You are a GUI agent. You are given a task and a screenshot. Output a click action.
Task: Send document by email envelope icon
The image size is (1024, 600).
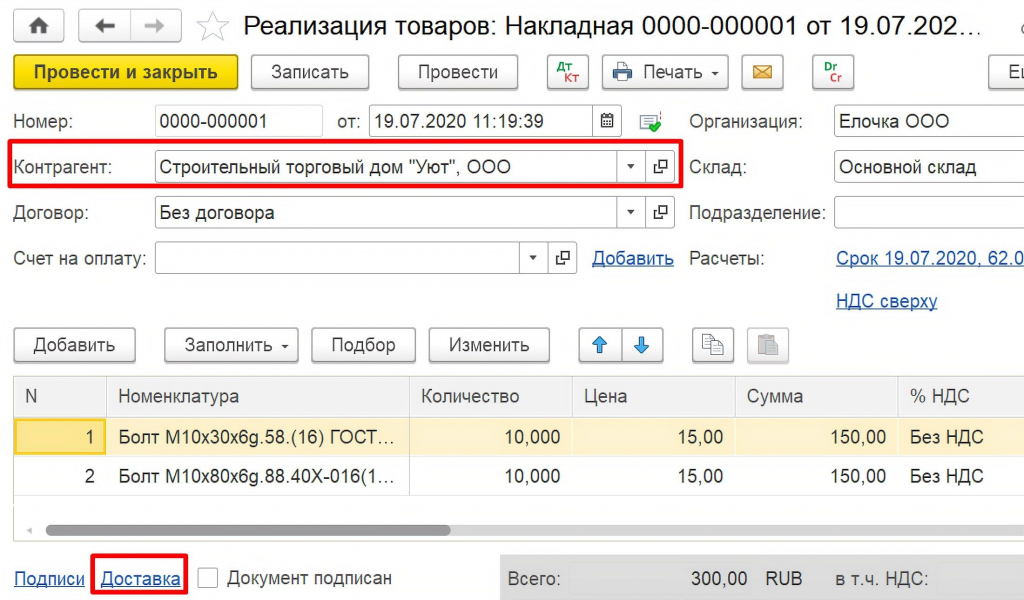(762, 72)
